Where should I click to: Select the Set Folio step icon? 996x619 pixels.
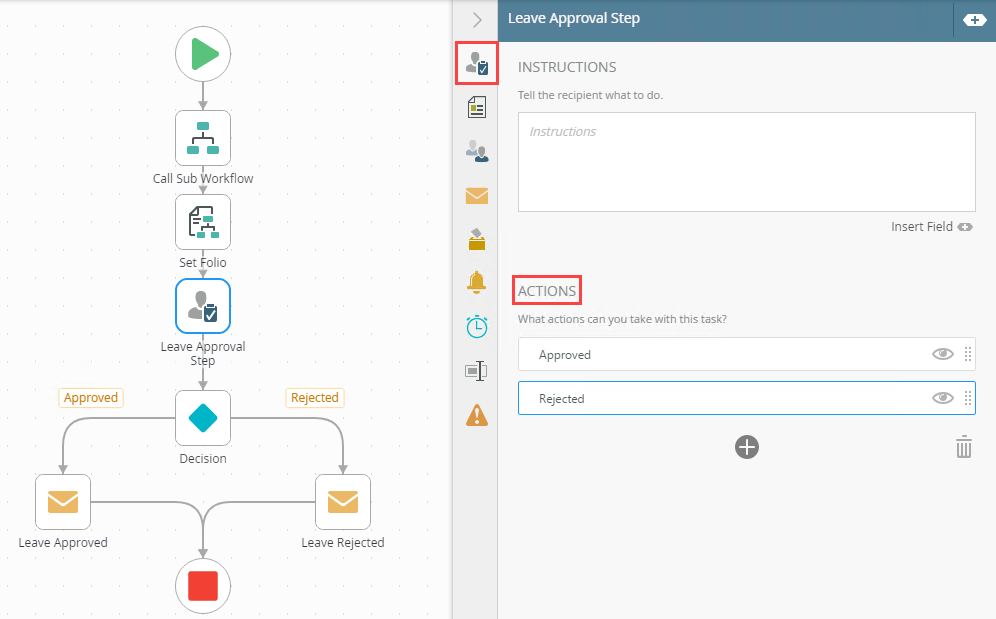(203, 222)
